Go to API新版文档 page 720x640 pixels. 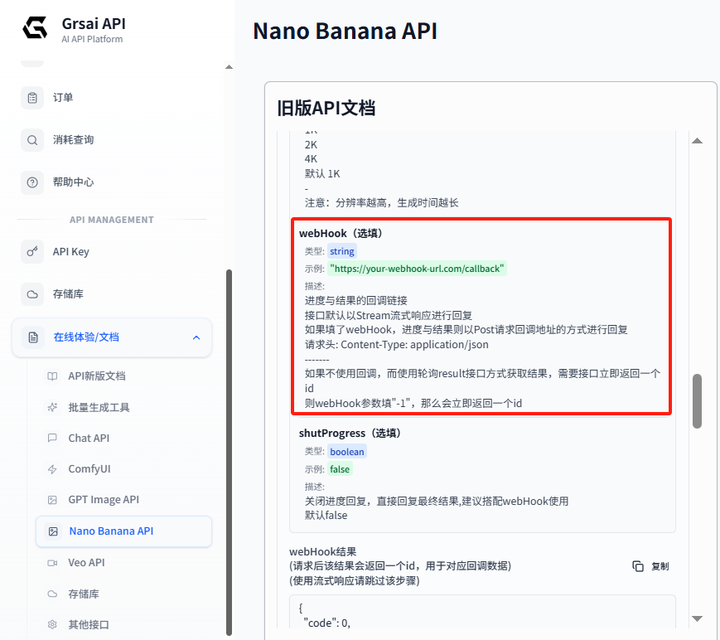pyautogui.click(x=97, y=376)
